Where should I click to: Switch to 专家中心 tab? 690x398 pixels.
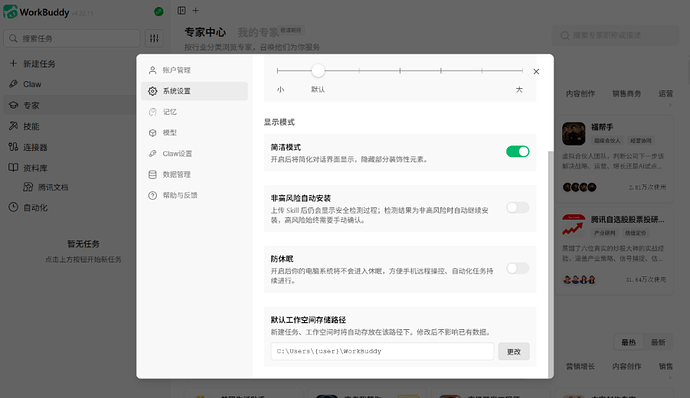pos(205,32)
